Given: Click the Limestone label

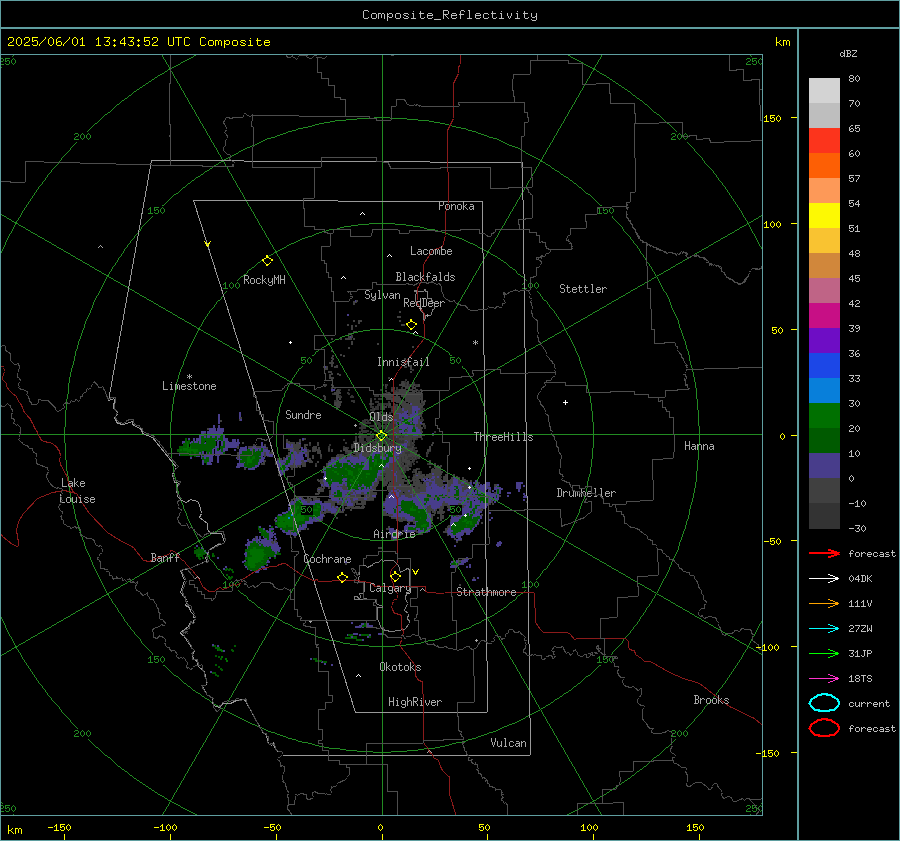Looking at the screenshot, I should coord(189,386).
